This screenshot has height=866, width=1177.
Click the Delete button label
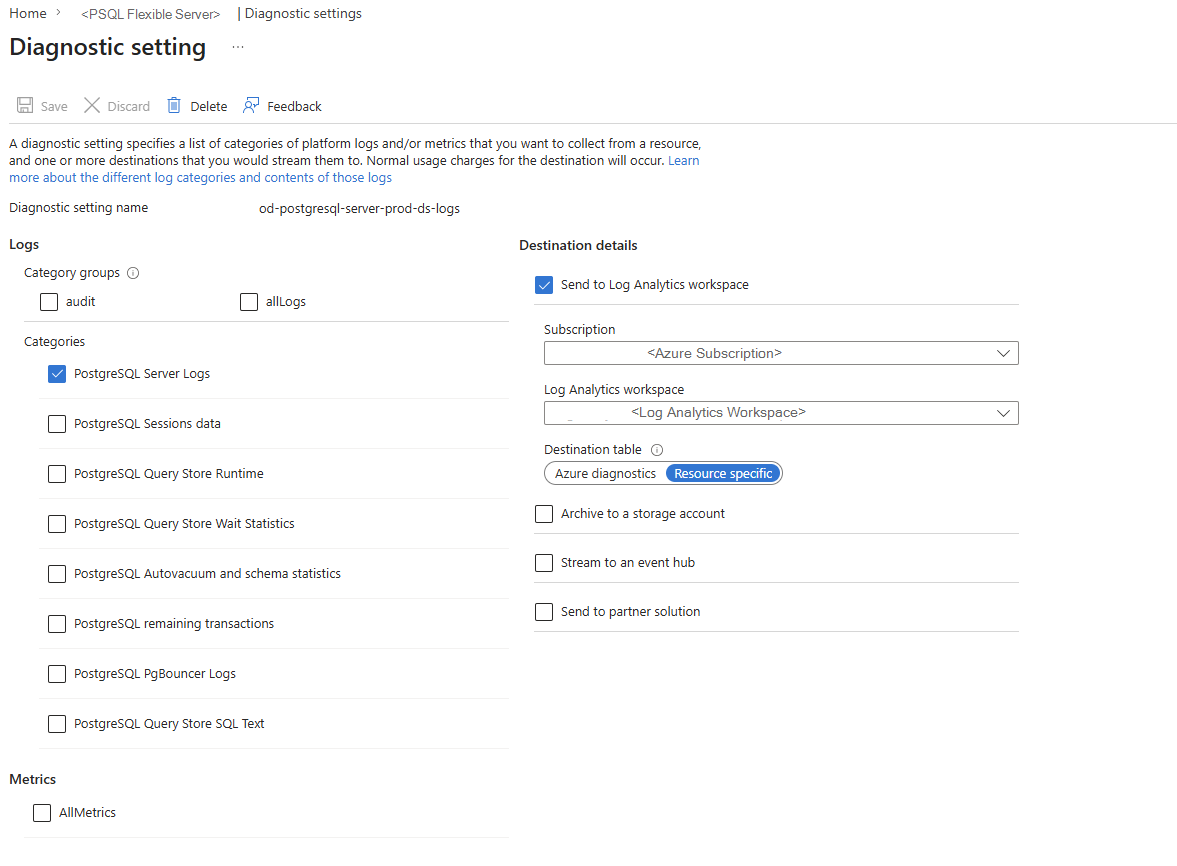tap(209, 107)
